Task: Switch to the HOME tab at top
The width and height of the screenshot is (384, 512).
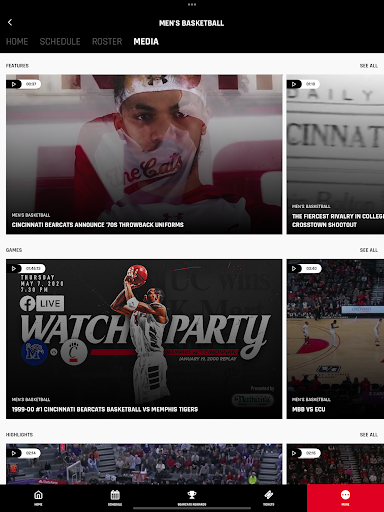Action: 17,42
